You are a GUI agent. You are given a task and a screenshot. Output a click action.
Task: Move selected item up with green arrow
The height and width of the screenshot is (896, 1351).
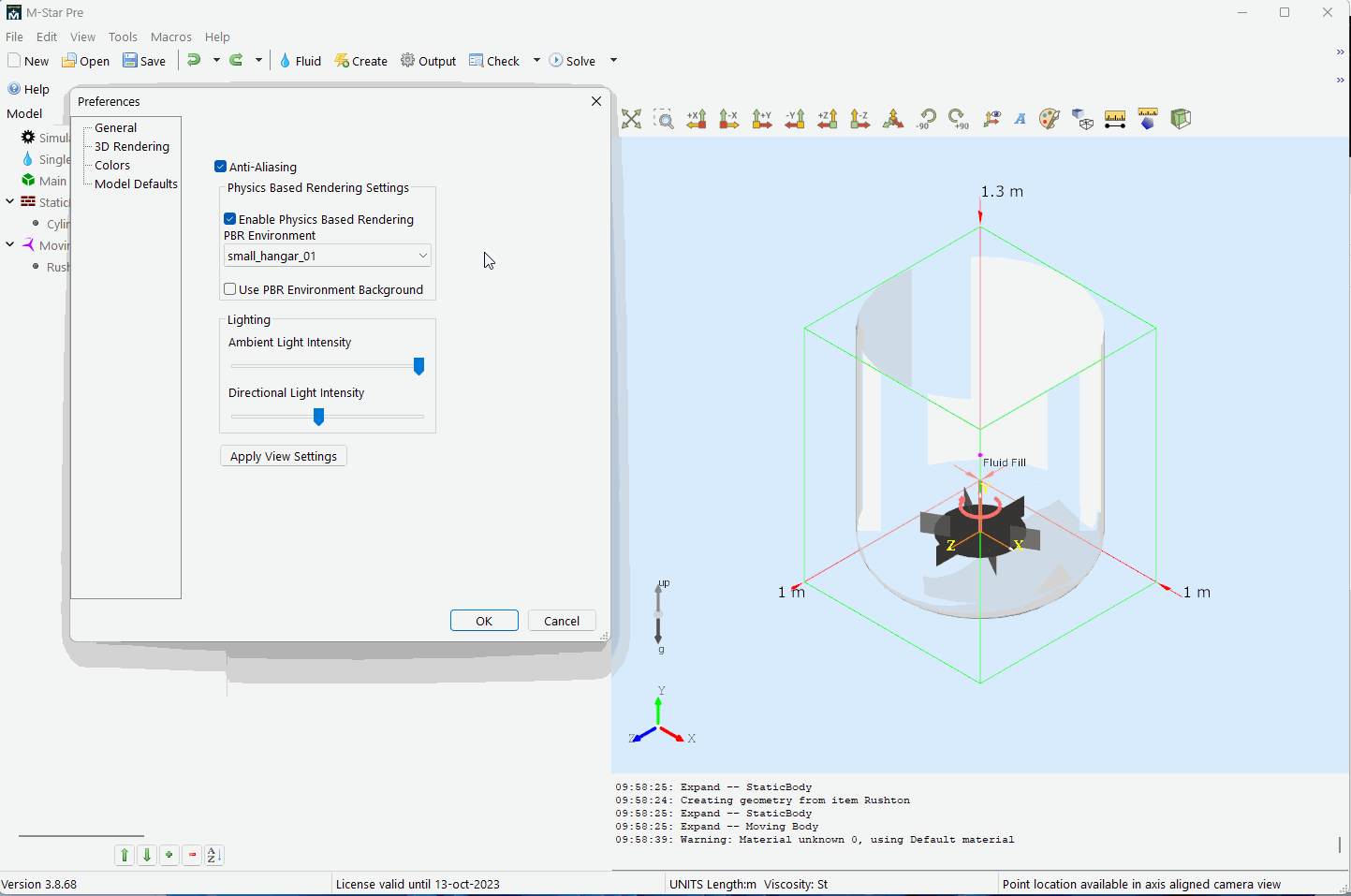(x=125, y=855)
